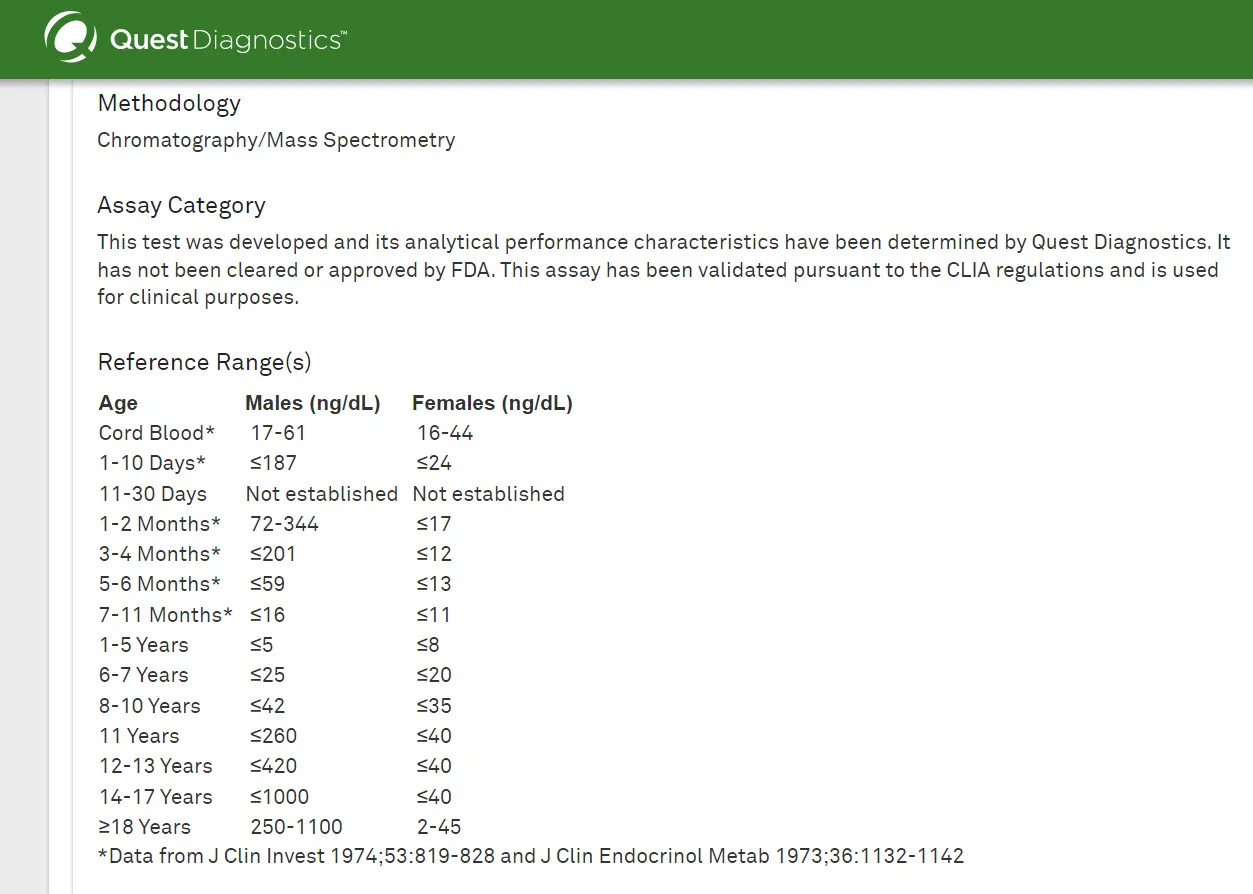Click male 'Not established' cell
The image size is (1253, 894).
[x=321, y=494]
